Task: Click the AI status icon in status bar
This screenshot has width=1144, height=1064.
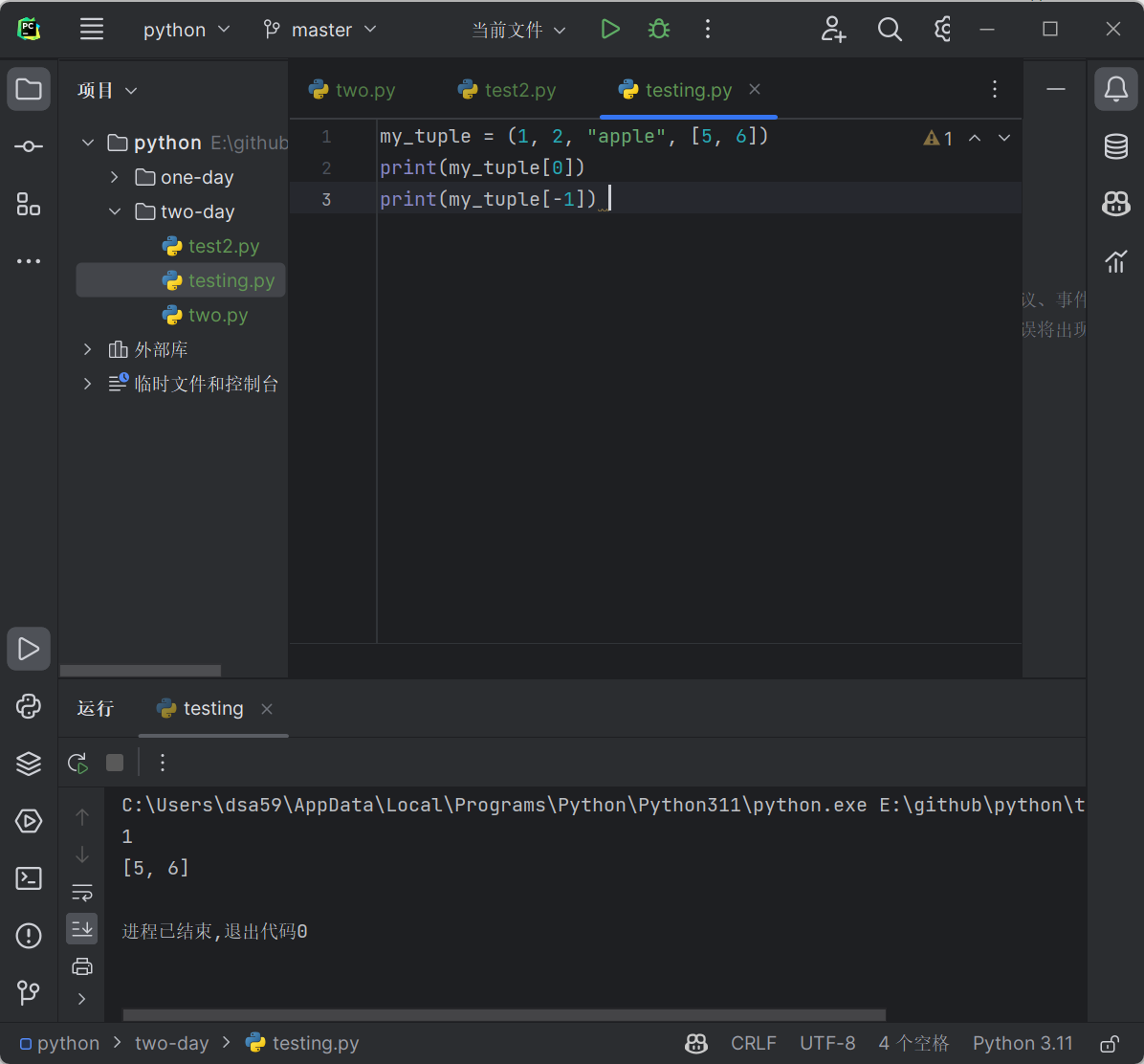Action: (696, 1044)
